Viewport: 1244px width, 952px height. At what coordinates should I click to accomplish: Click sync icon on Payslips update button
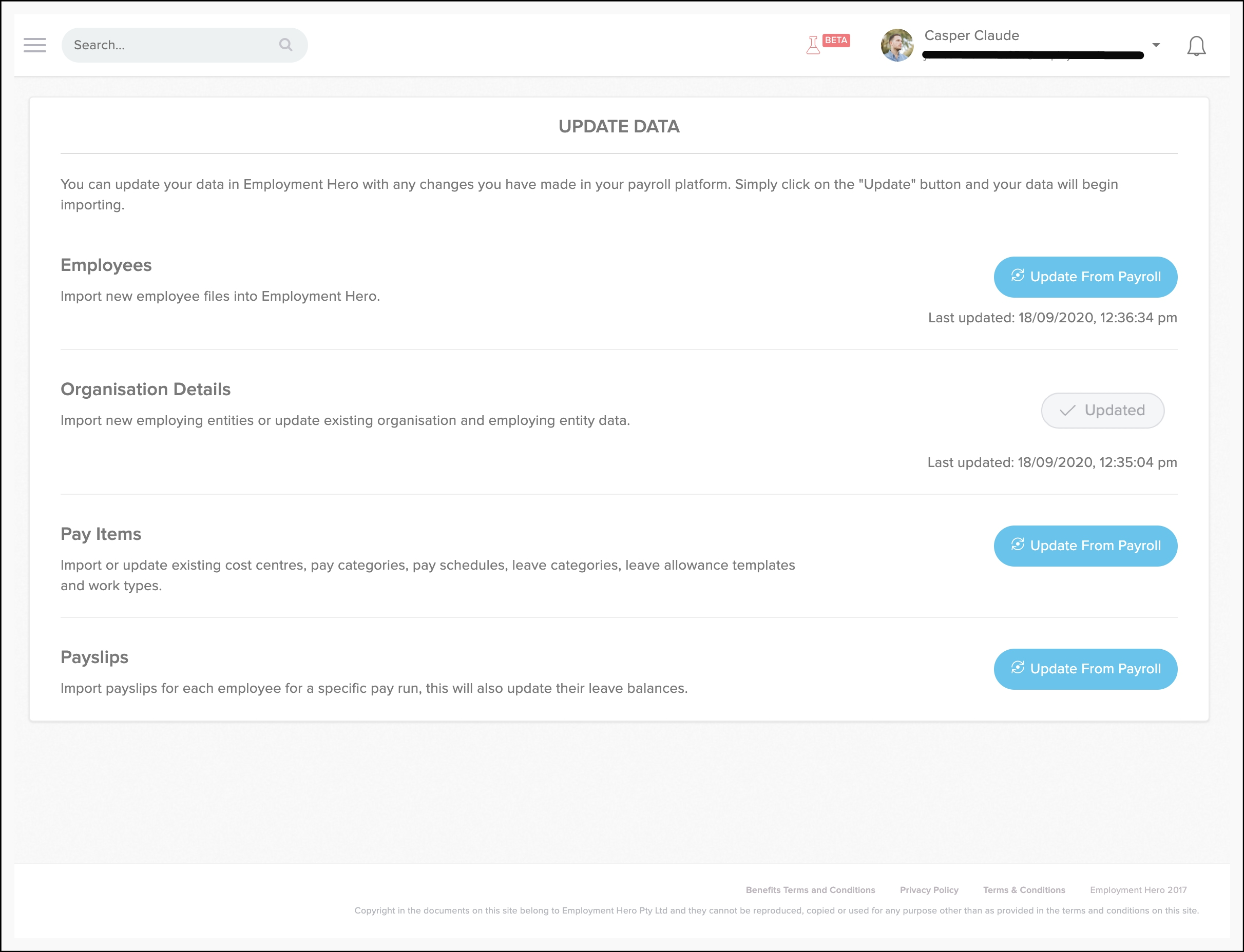[x=1017, y=668]
